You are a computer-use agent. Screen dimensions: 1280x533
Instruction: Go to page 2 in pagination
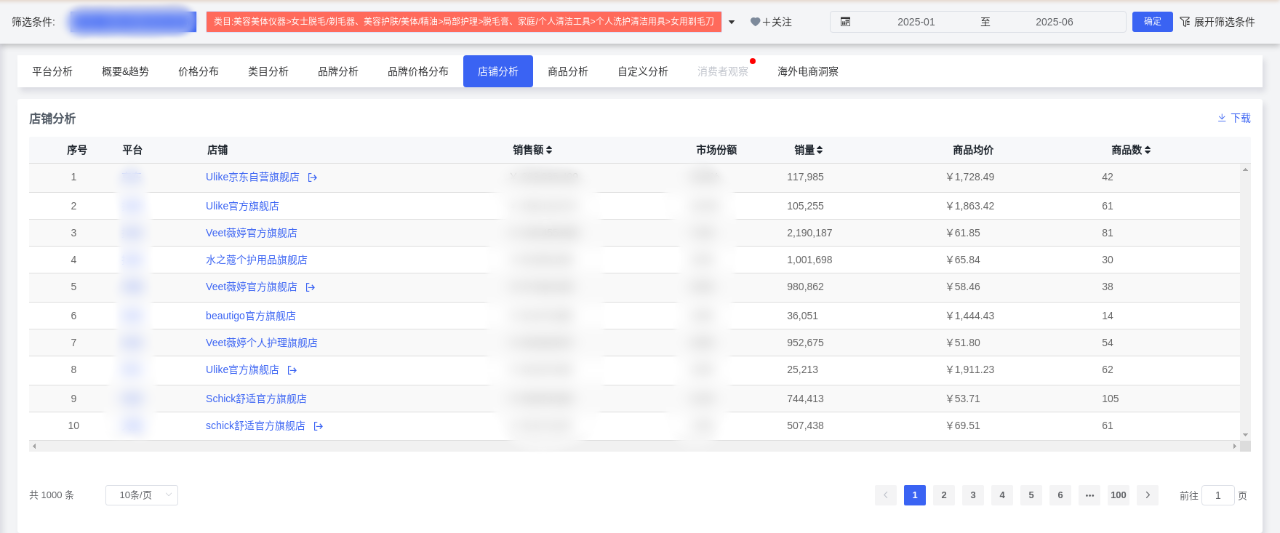(x=944, y=495)
